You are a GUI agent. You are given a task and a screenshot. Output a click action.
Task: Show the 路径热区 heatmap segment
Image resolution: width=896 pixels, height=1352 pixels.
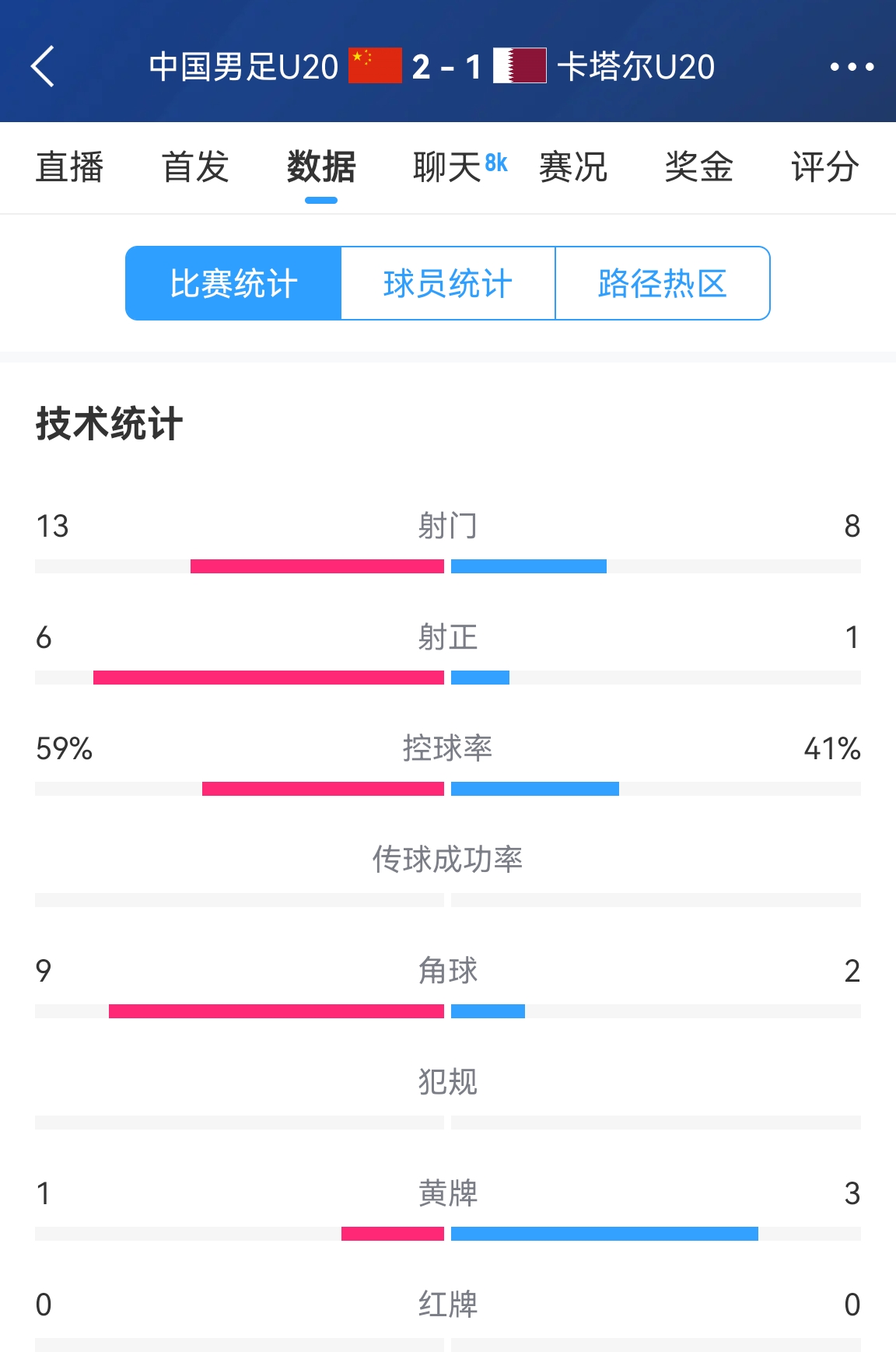coord(663,283)
